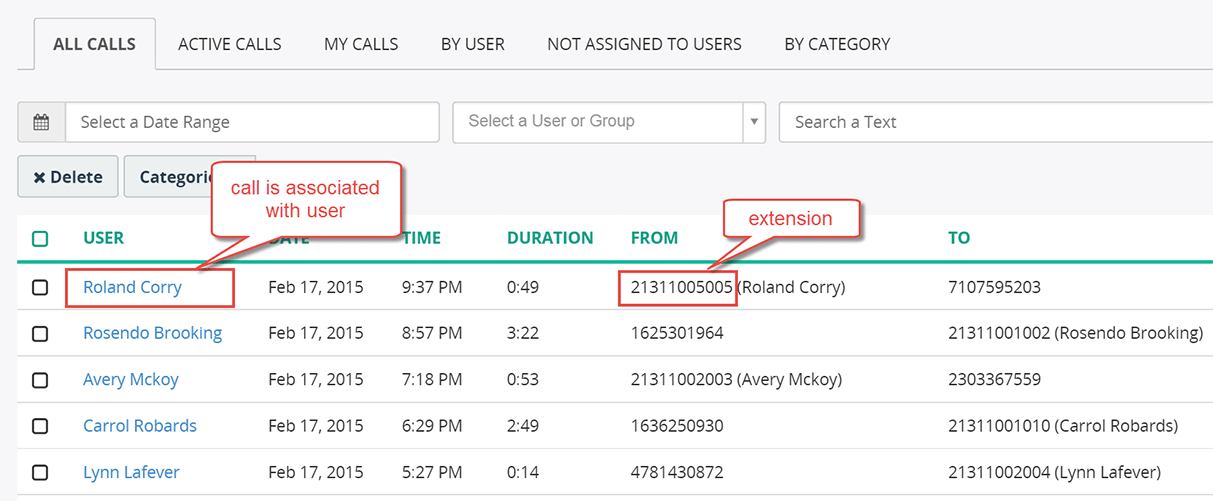Click the 7:18 PM time cell
Screen dimensions: 1213x501
[432, 379]
